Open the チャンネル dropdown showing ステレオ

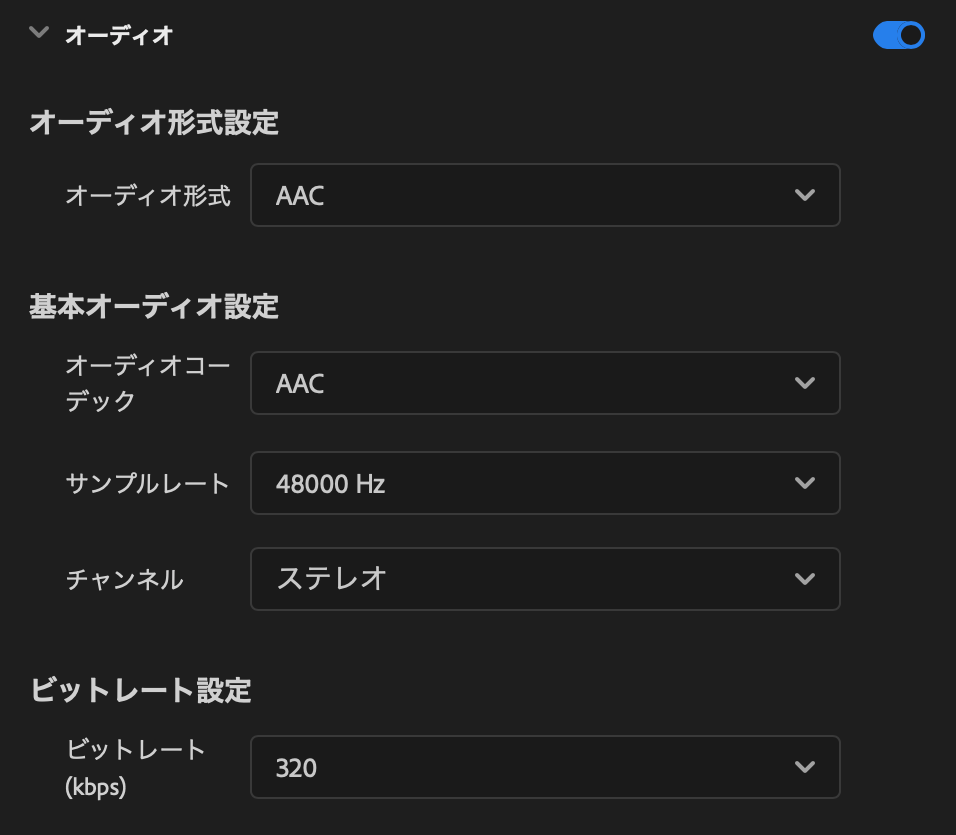545,579
